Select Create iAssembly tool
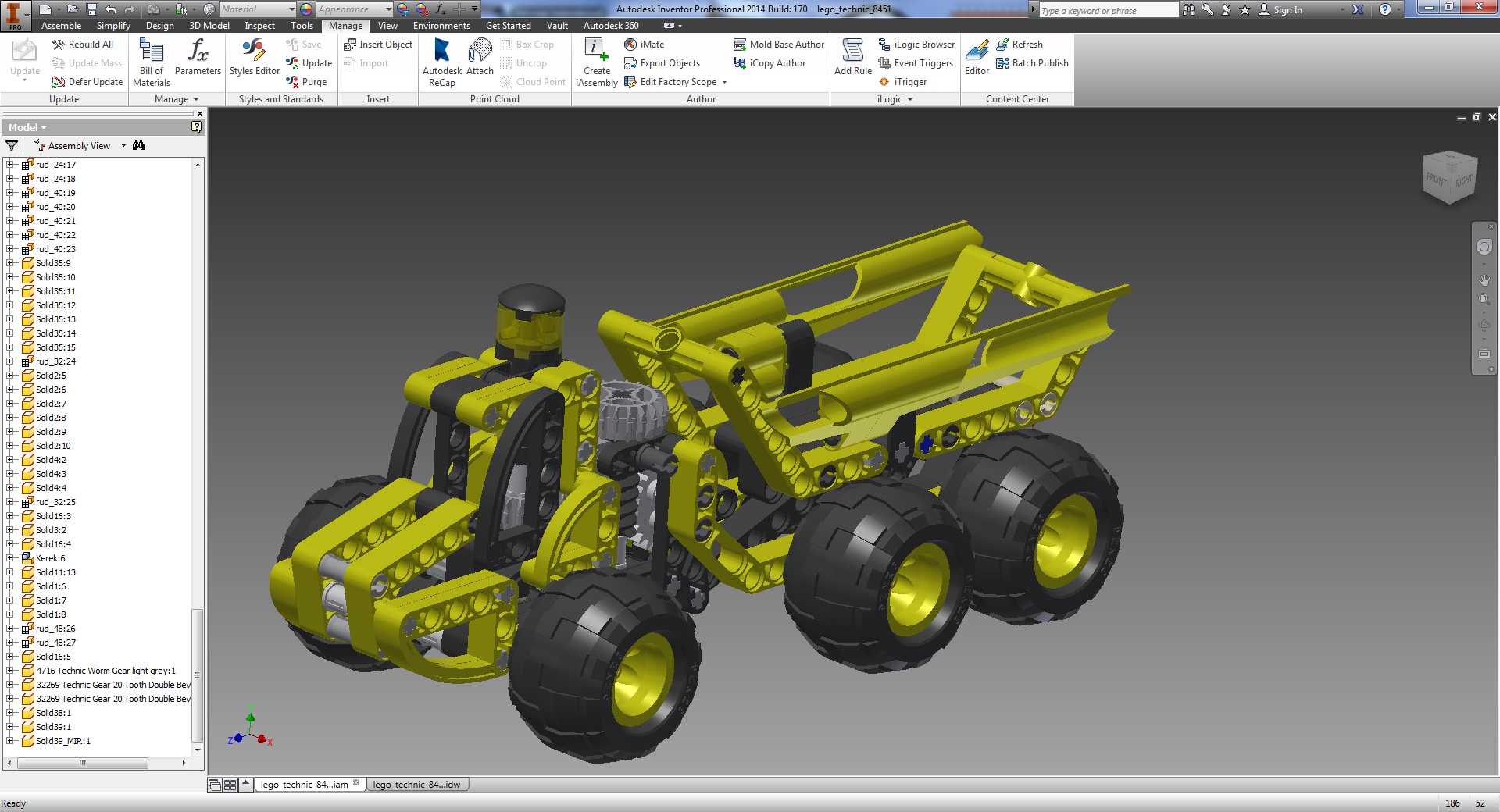This screenshot has height=812, width=1500. click(597, 62)
